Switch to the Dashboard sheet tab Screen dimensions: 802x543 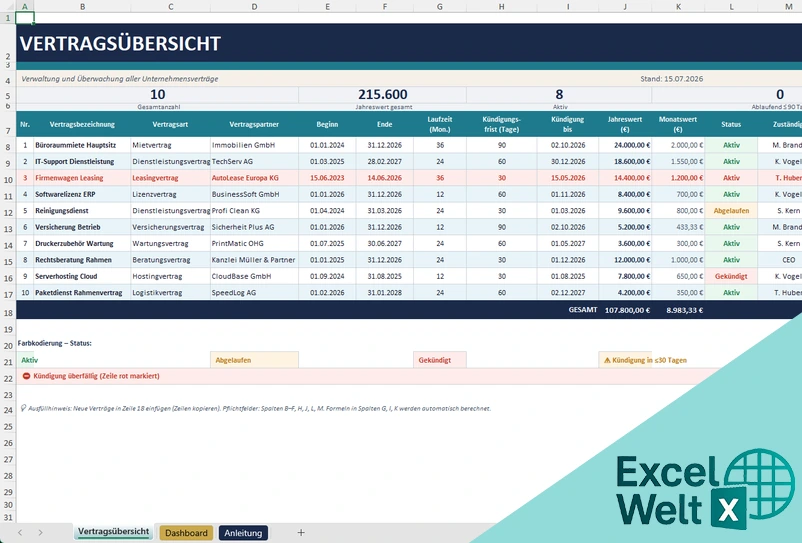coord(186,533)
